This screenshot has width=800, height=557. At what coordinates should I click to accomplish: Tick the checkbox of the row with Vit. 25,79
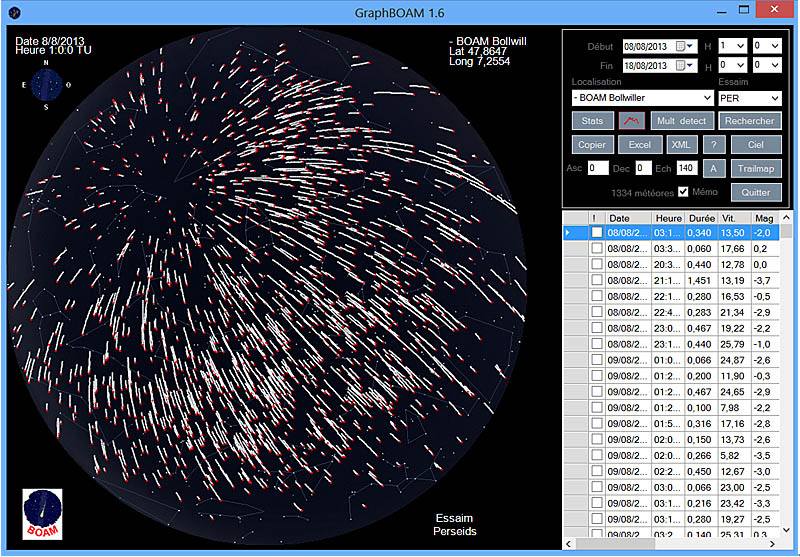tap(596, 344)
